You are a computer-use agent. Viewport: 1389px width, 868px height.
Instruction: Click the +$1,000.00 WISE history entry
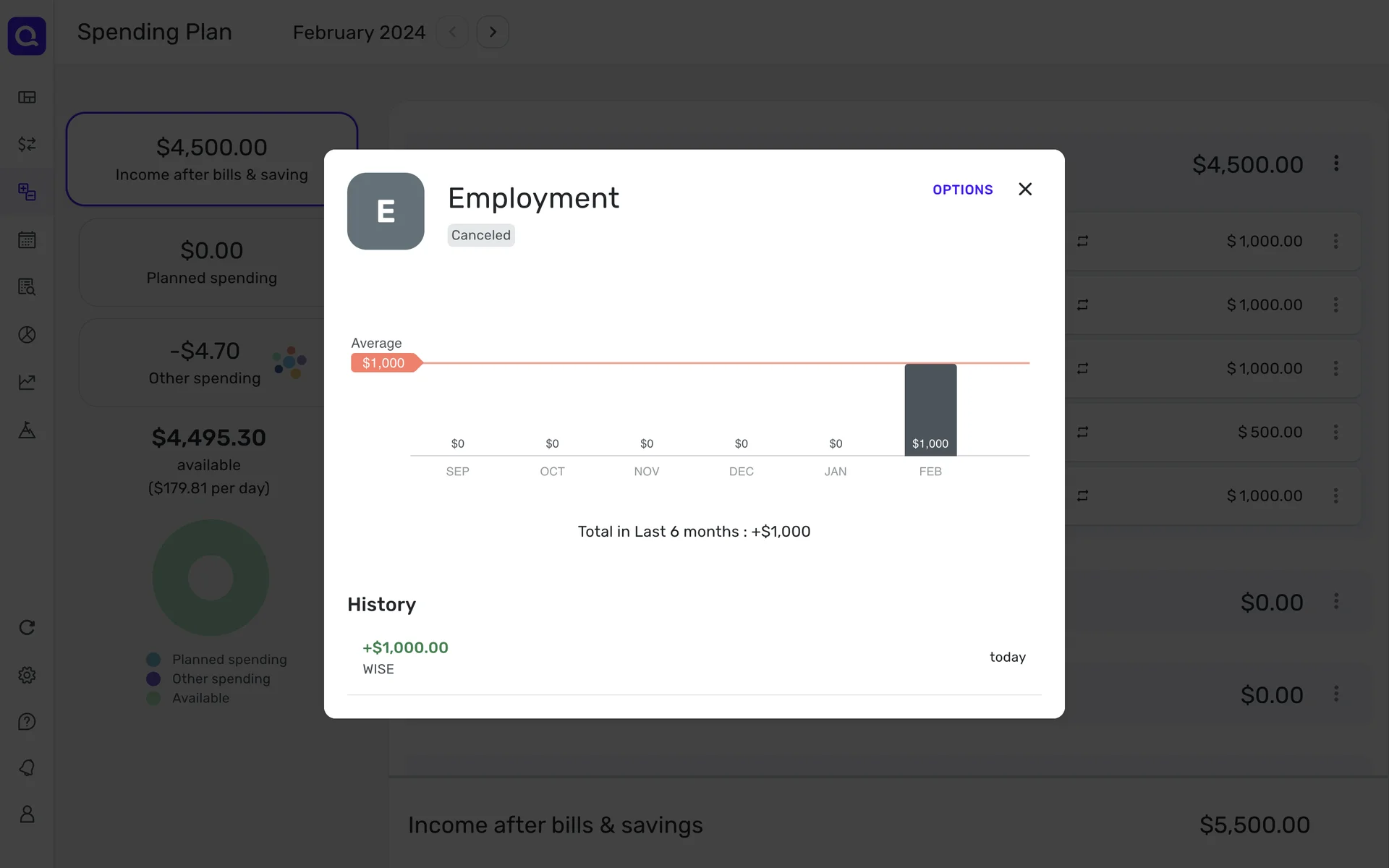pyautogui.click(x=693, y=657)
